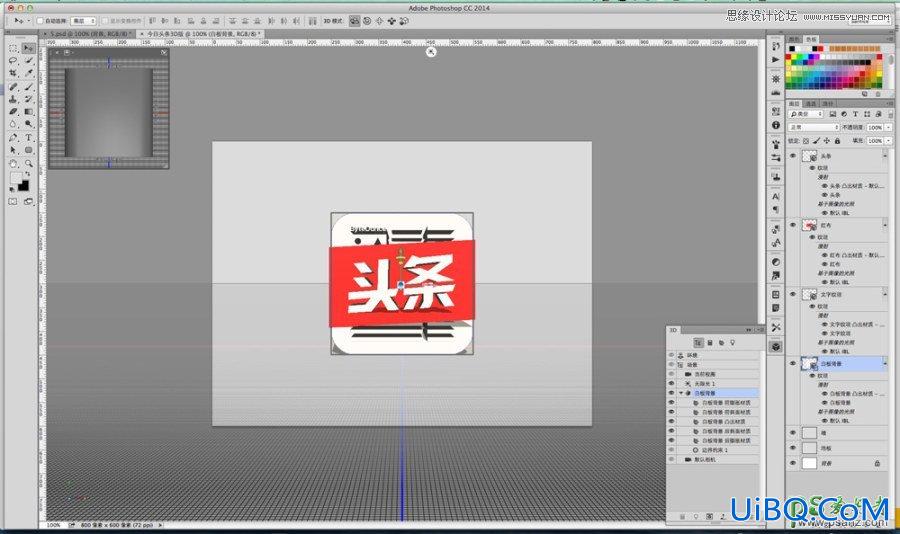Select the Move tool in toolbox
Image resolution: width=900 pixels, height=534 pixels.
click(28, 48)
